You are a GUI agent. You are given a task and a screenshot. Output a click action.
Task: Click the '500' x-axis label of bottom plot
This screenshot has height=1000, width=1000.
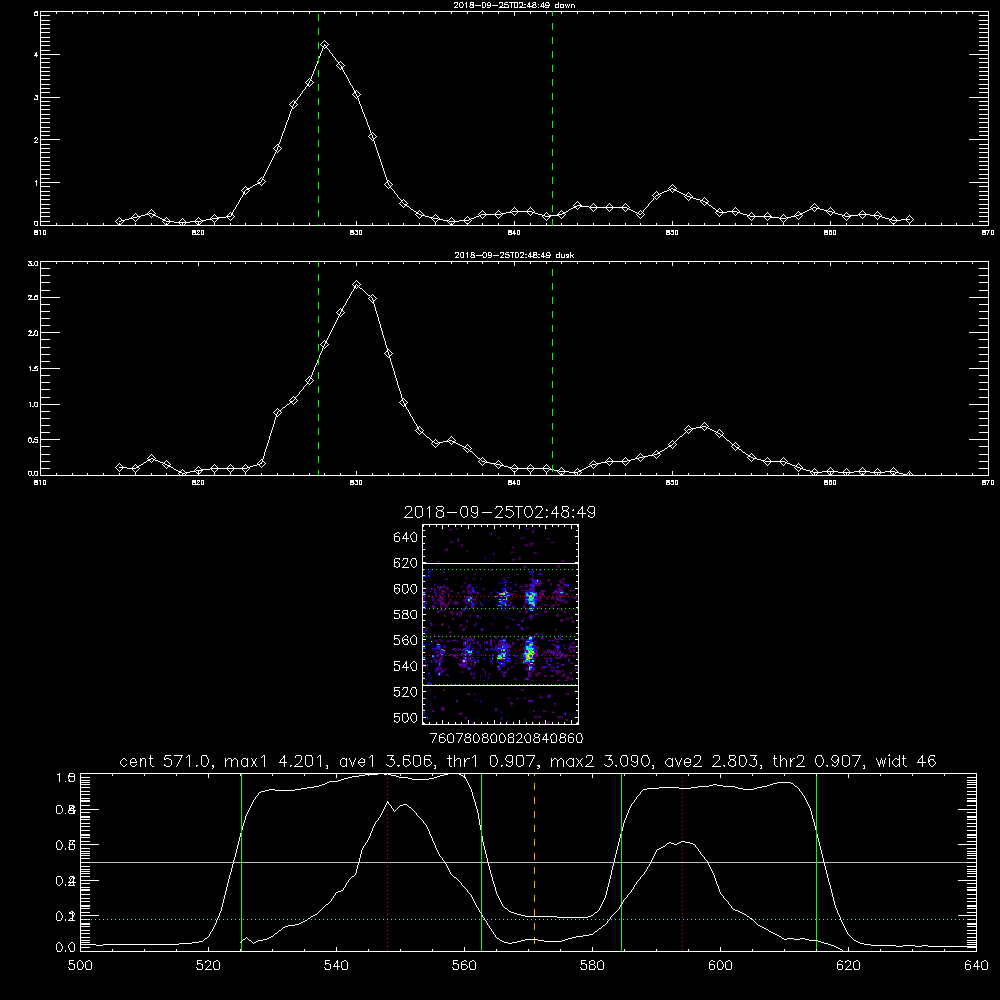point(80,966)
